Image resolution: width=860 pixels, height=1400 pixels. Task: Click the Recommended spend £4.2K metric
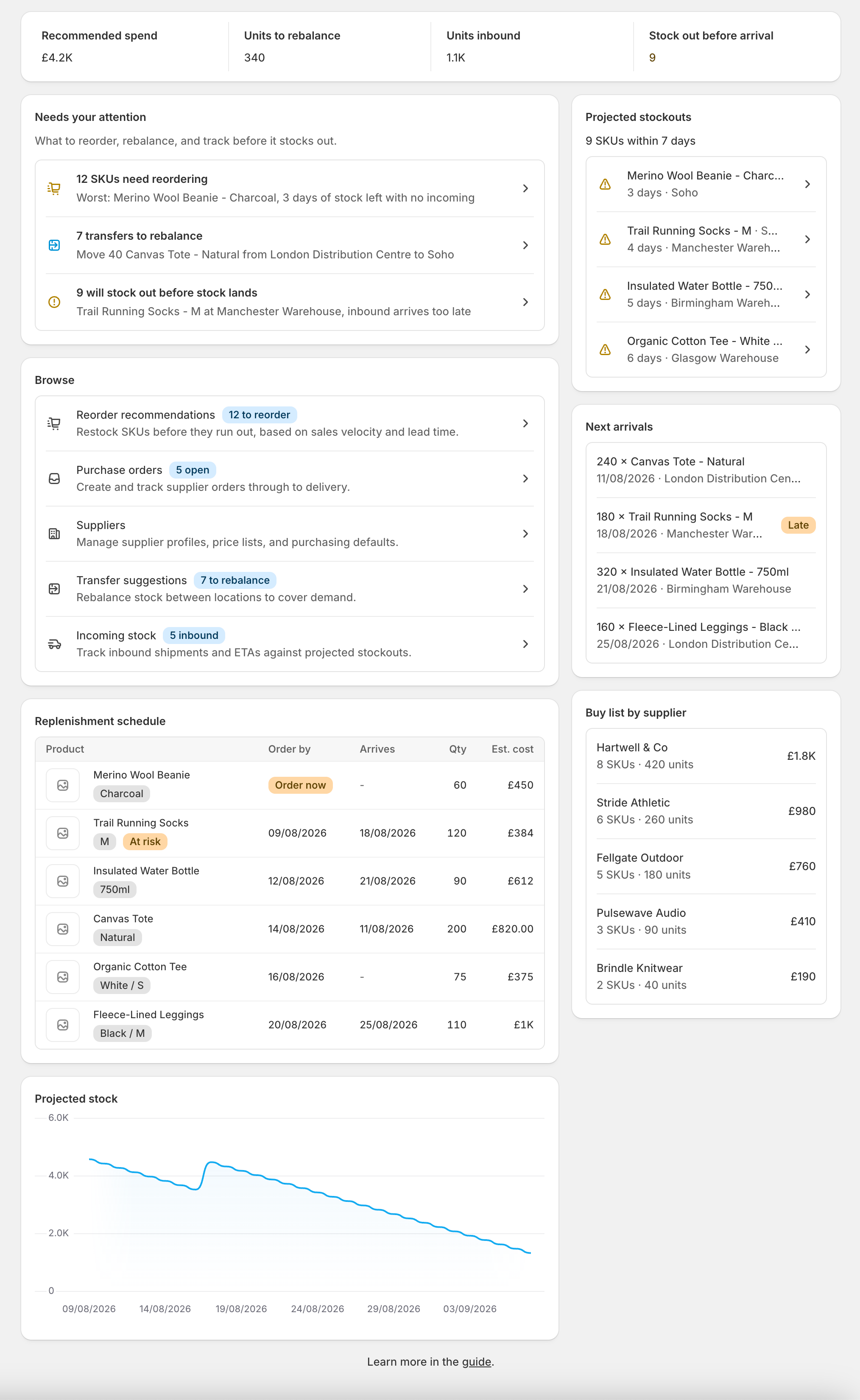tap(127, 47)
